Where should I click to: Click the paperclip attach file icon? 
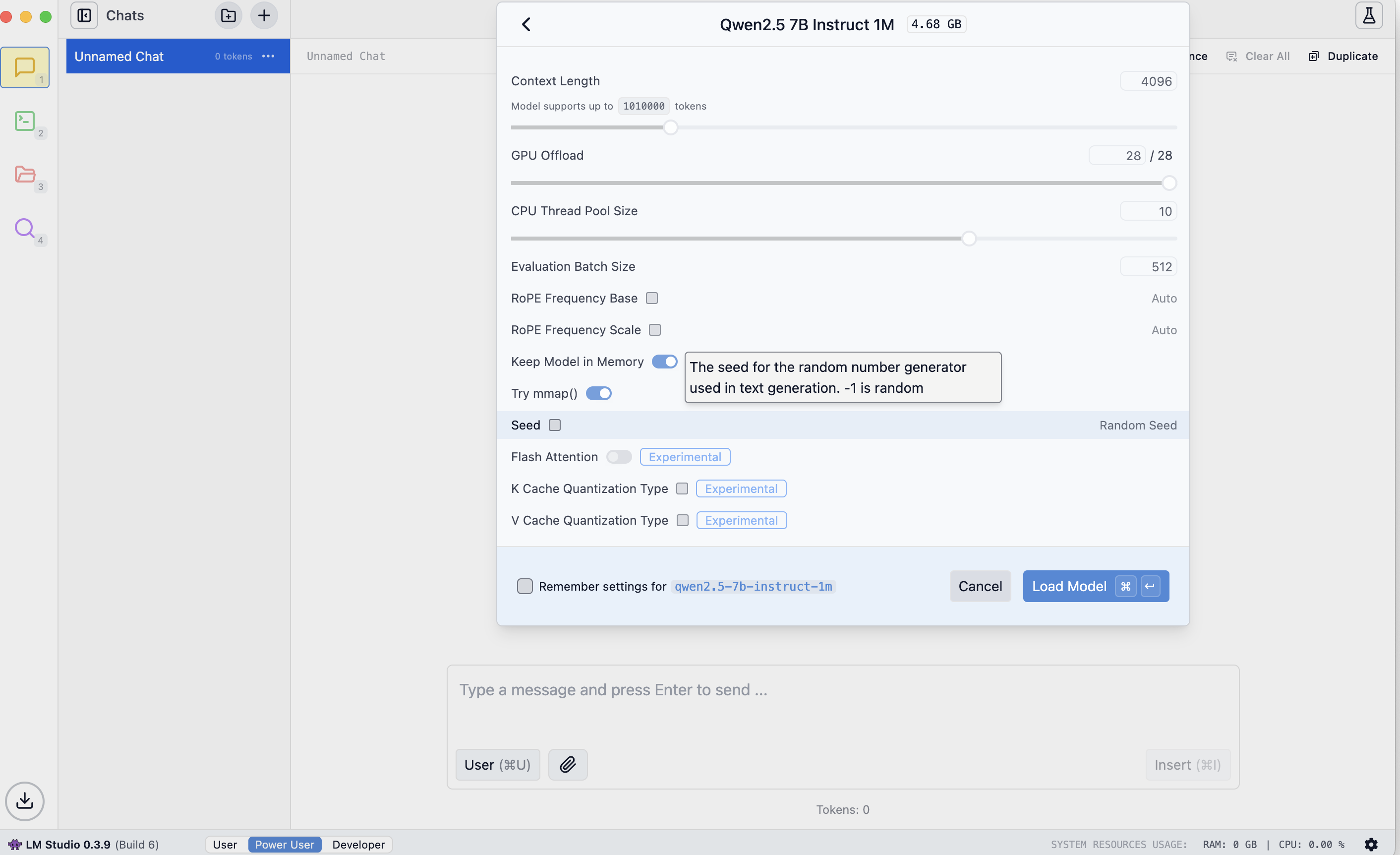pyautogui.click(x=567, y=764)
